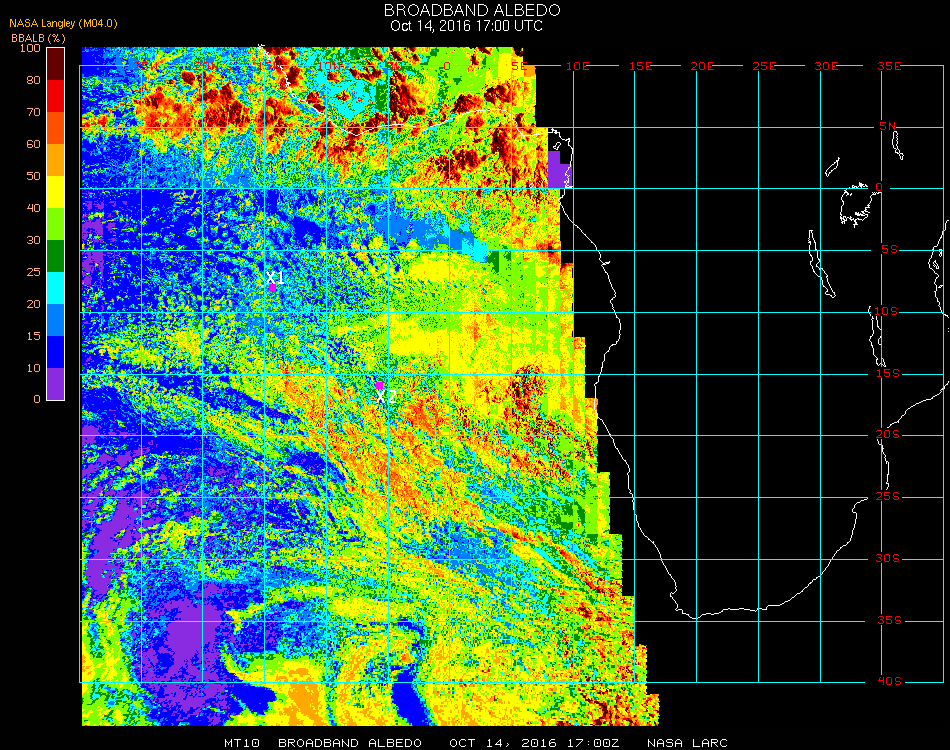950x750 pixels.
Task: Click the 20E longitude label
Action: coord(702,66)
